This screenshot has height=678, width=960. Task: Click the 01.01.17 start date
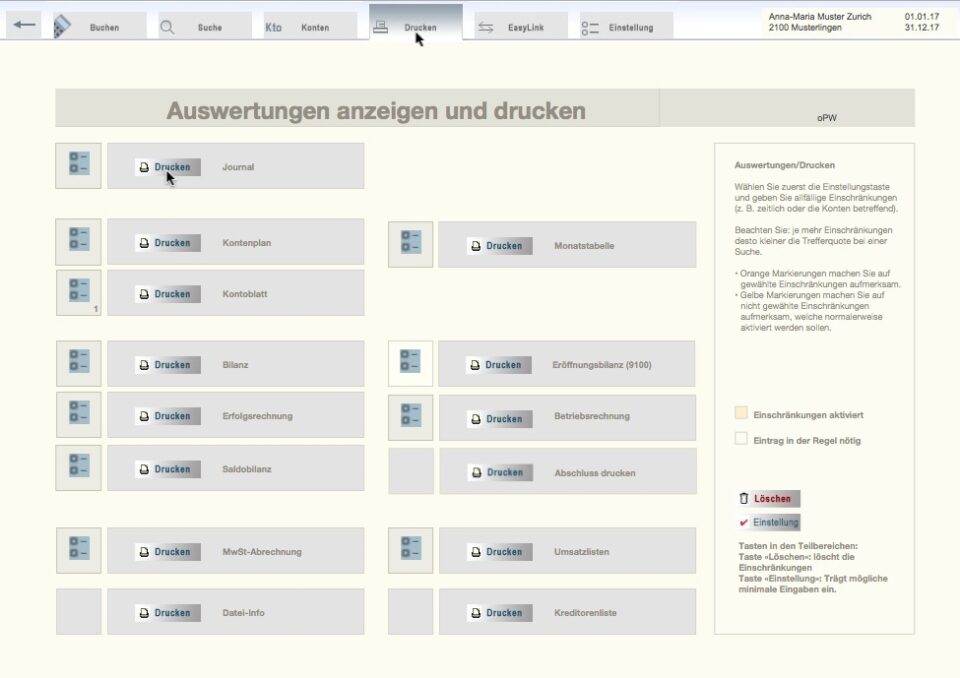click(x=922, y=17)
